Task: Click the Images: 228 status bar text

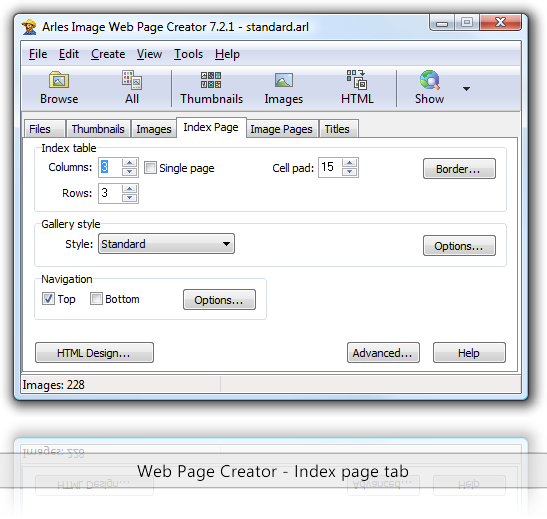Action: pyautogui.click(x=53, y=385)
